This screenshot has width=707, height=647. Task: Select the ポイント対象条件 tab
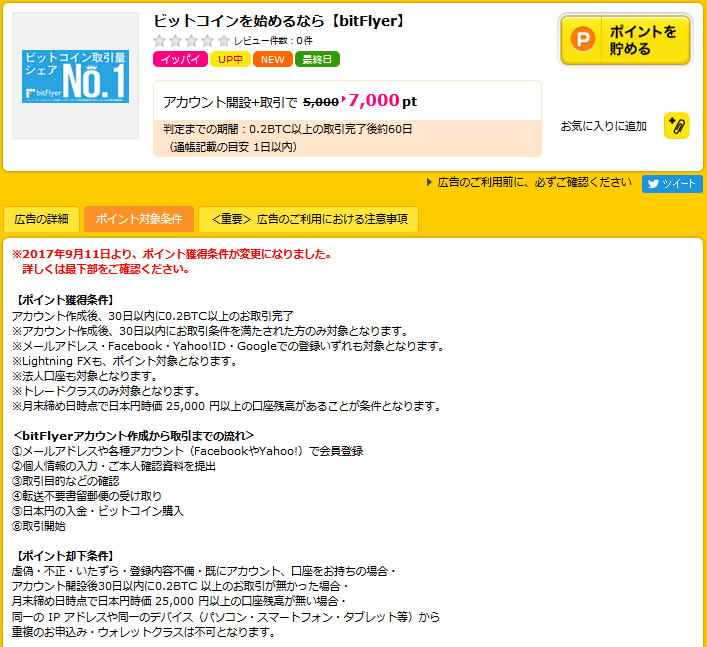138,219
